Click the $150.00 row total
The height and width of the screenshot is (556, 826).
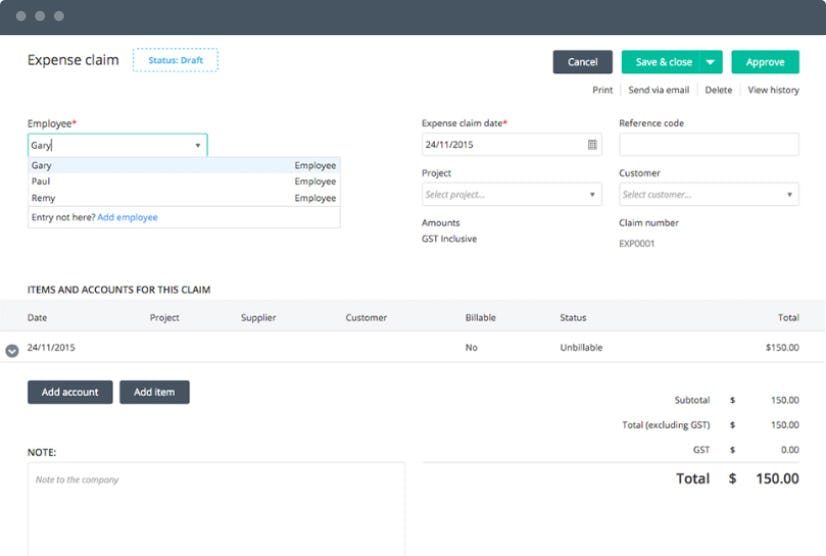pyautogui.click(x=782, y=347)
